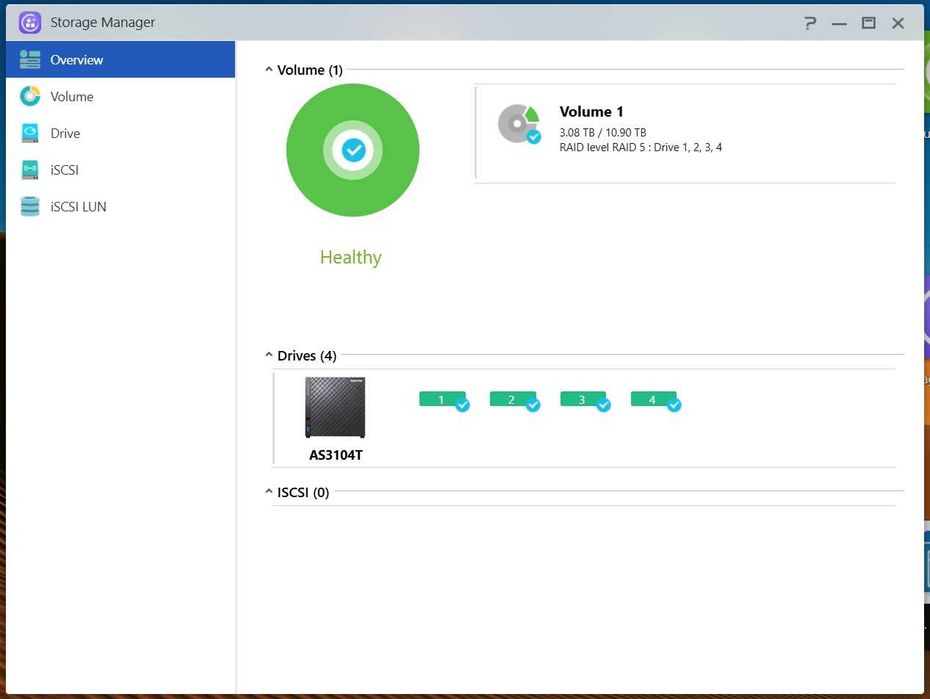
Task: Open the Drive section in sidebar
Action: click(x=120, y=133)
